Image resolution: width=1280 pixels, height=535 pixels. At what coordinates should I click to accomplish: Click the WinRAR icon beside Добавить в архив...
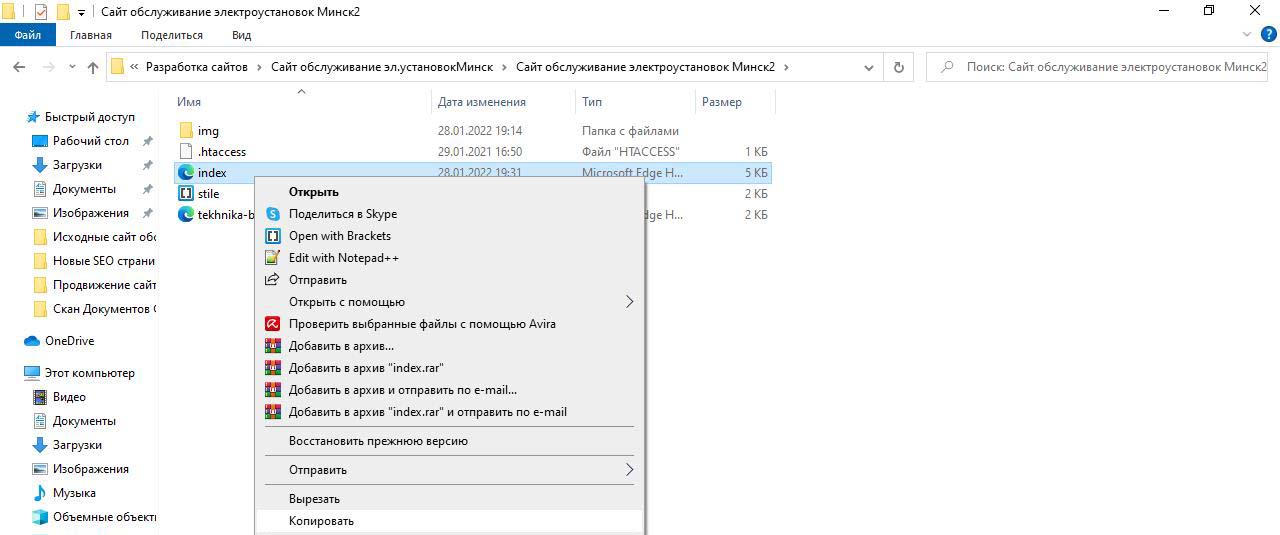[x=272, y=346]
